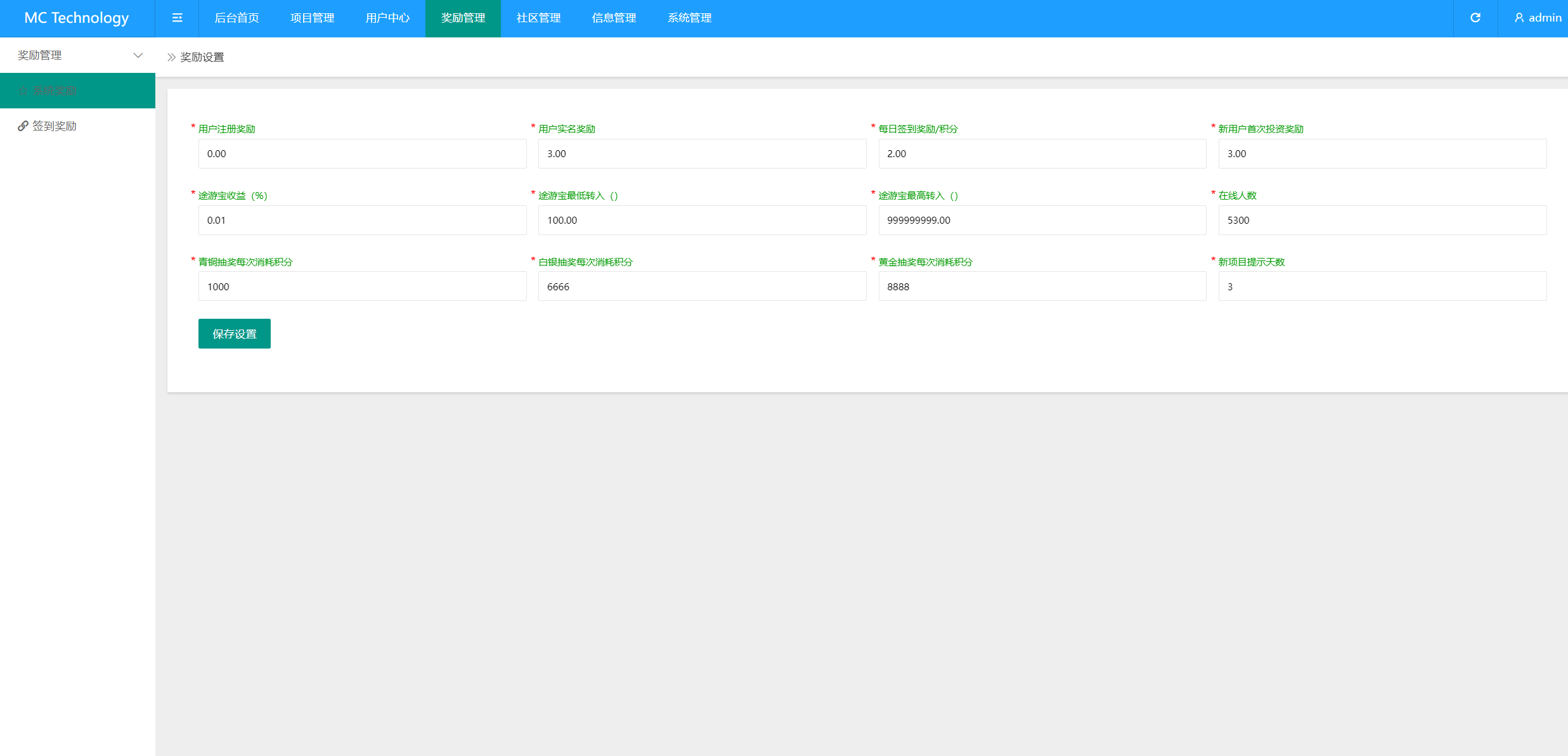Collapse the 奖励管理 sidebar chevron

(138, 56)
